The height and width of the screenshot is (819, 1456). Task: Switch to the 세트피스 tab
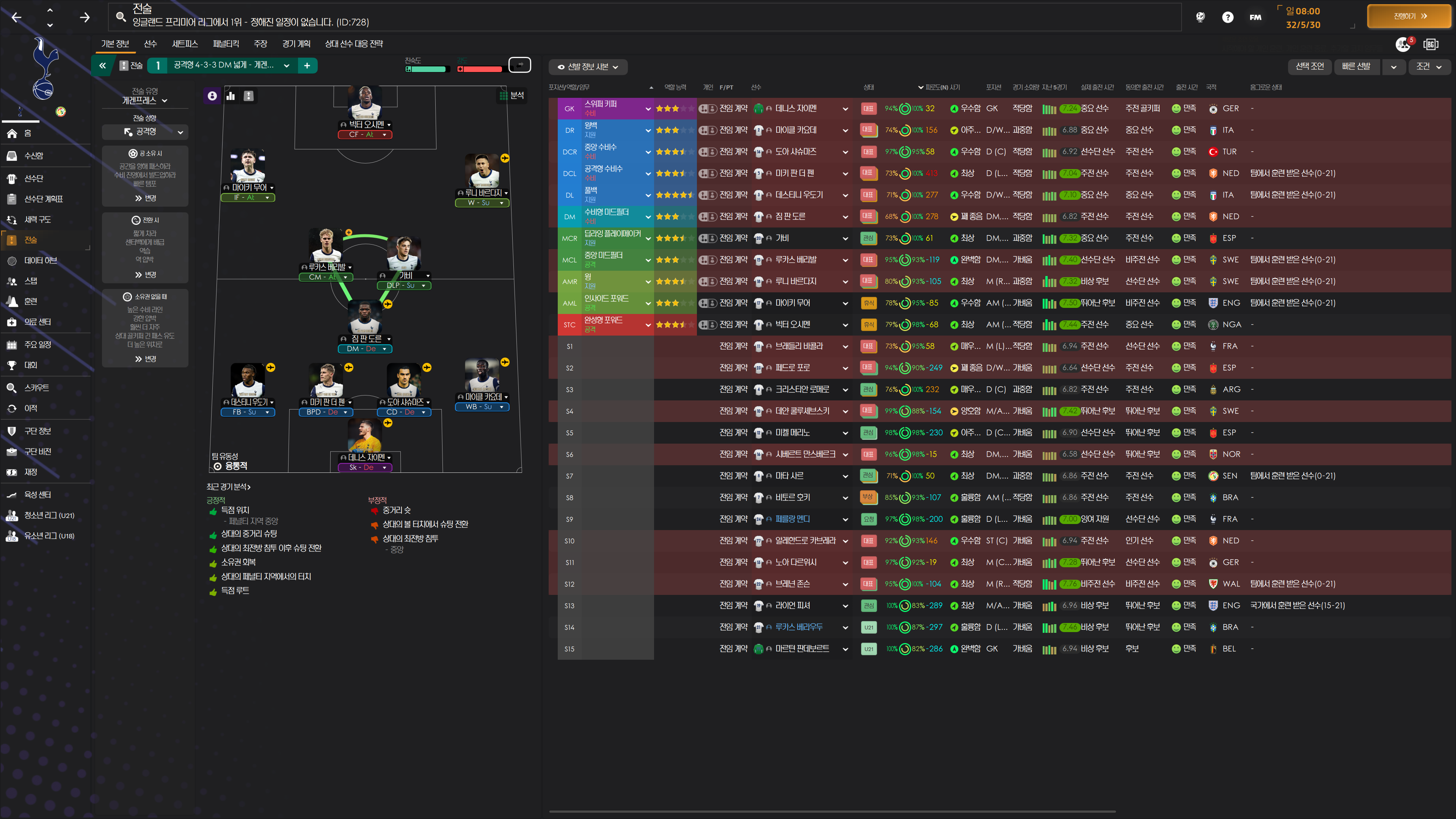pyautogui.click(x=185, y=44)
